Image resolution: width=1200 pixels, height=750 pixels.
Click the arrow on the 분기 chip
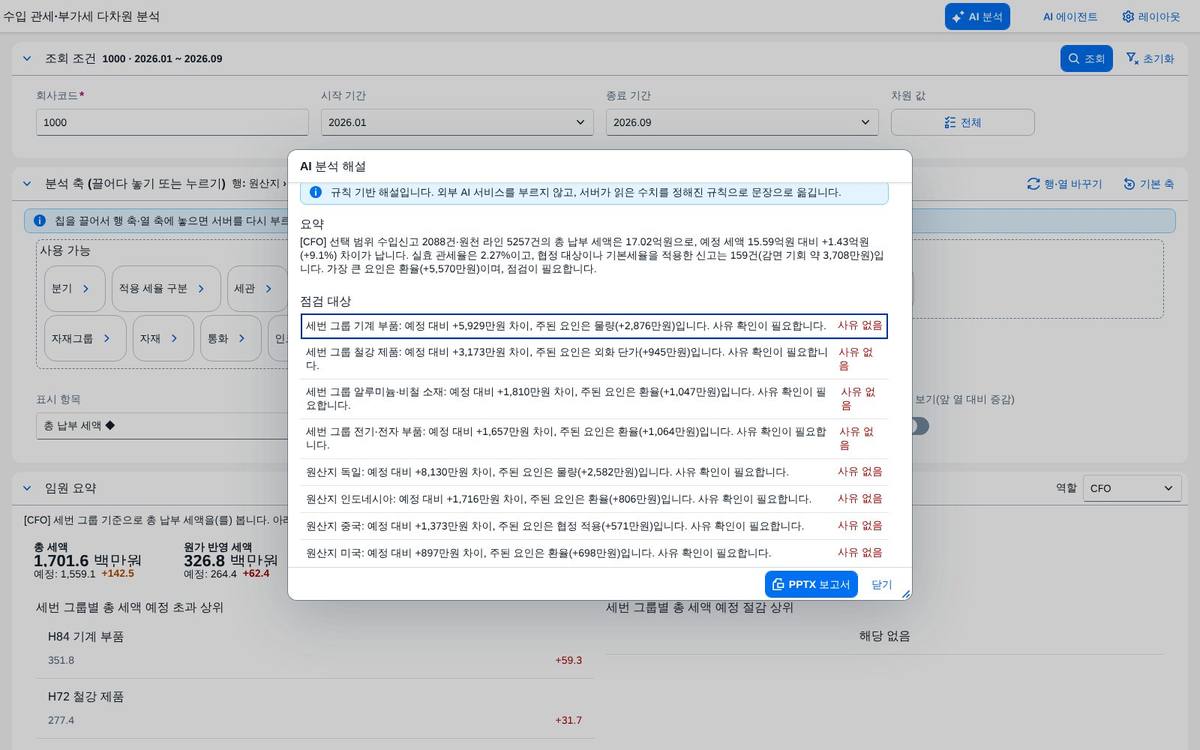86,288
